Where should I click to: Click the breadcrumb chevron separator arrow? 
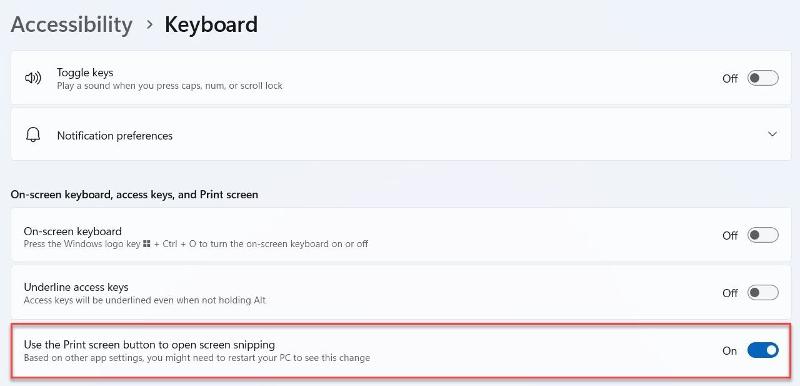149,24
